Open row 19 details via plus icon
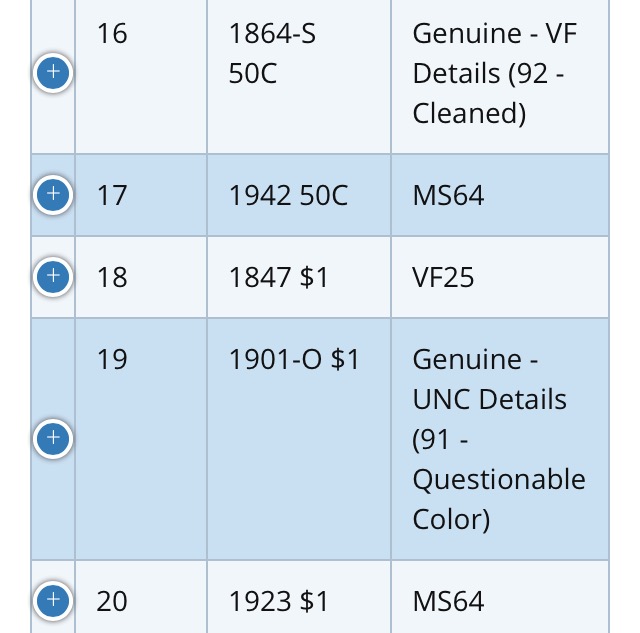The height and width of the screenshot is (633, 640). [x=53, y=438]
